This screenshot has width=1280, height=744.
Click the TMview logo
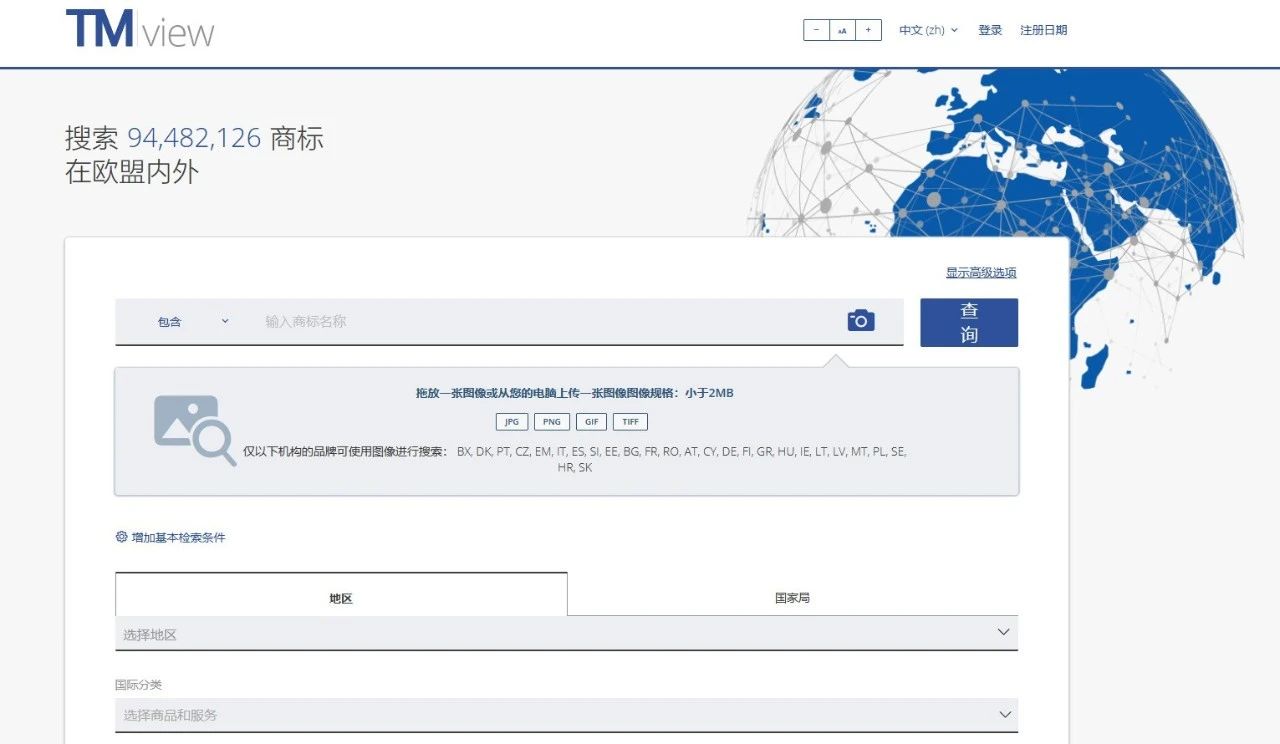[140, 30]
